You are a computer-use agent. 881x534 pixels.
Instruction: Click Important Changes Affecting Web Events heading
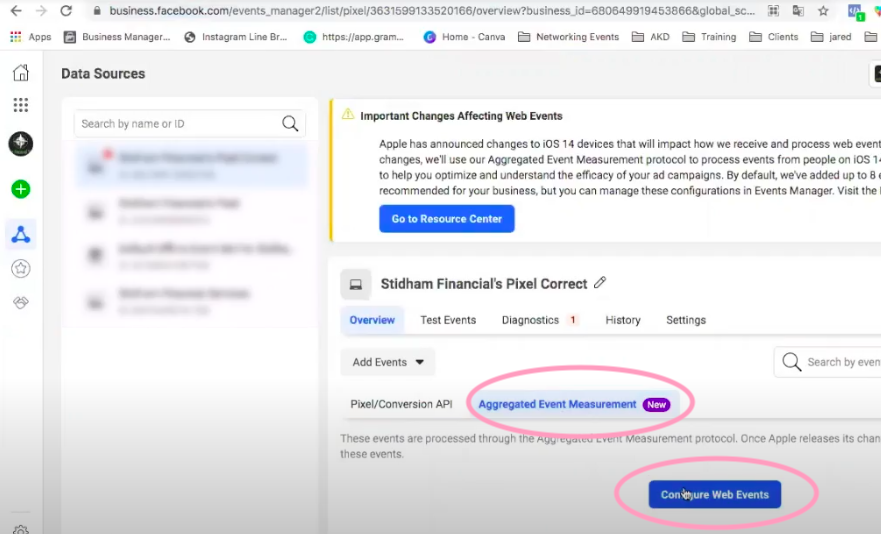pos(461,116)
